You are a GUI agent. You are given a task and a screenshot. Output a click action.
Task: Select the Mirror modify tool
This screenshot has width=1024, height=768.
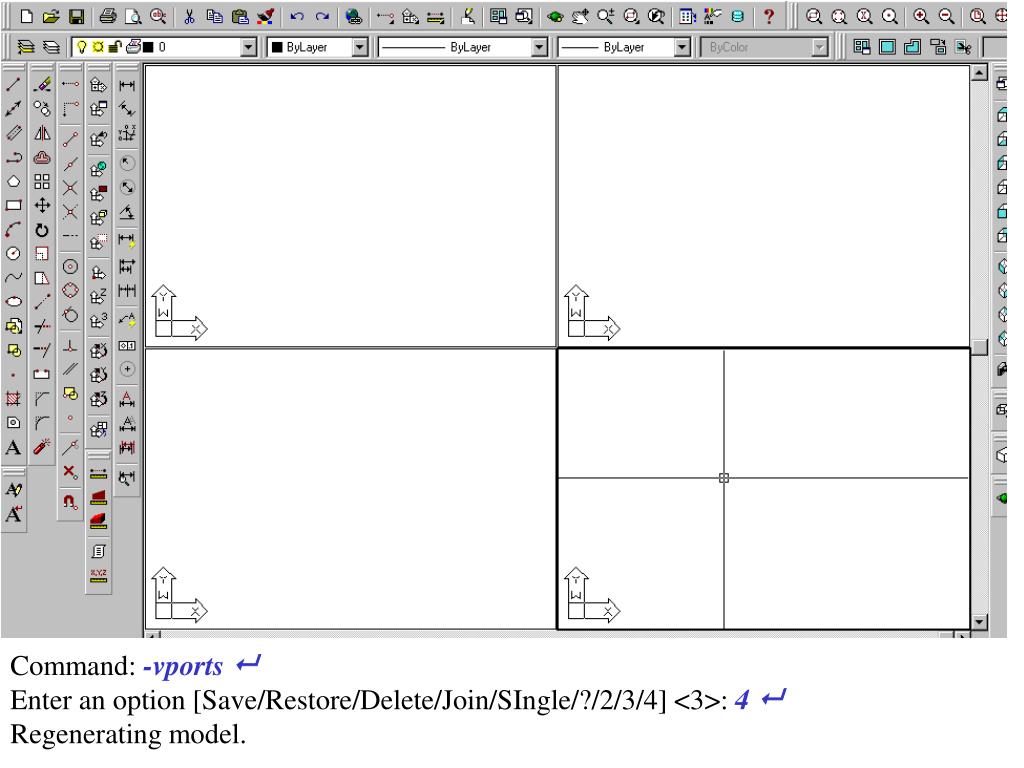42,133
